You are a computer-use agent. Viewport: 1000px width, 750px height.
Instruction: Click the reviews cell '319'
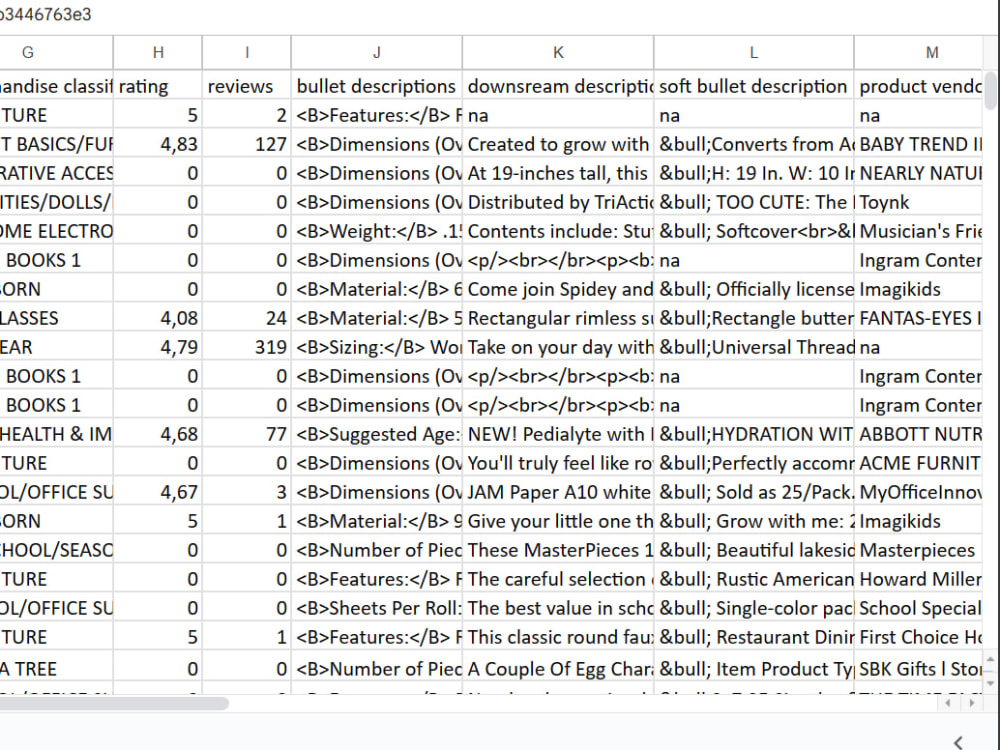247,347
